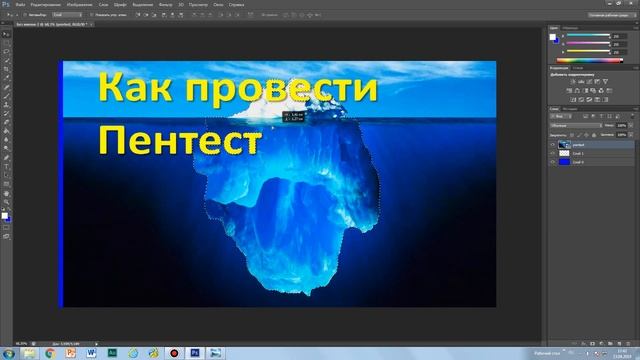Image resolution: width=640 pixels, height=360 pixels.
Task: Add a Brightness/Contrast adjustment
Action: click(573, 82)
